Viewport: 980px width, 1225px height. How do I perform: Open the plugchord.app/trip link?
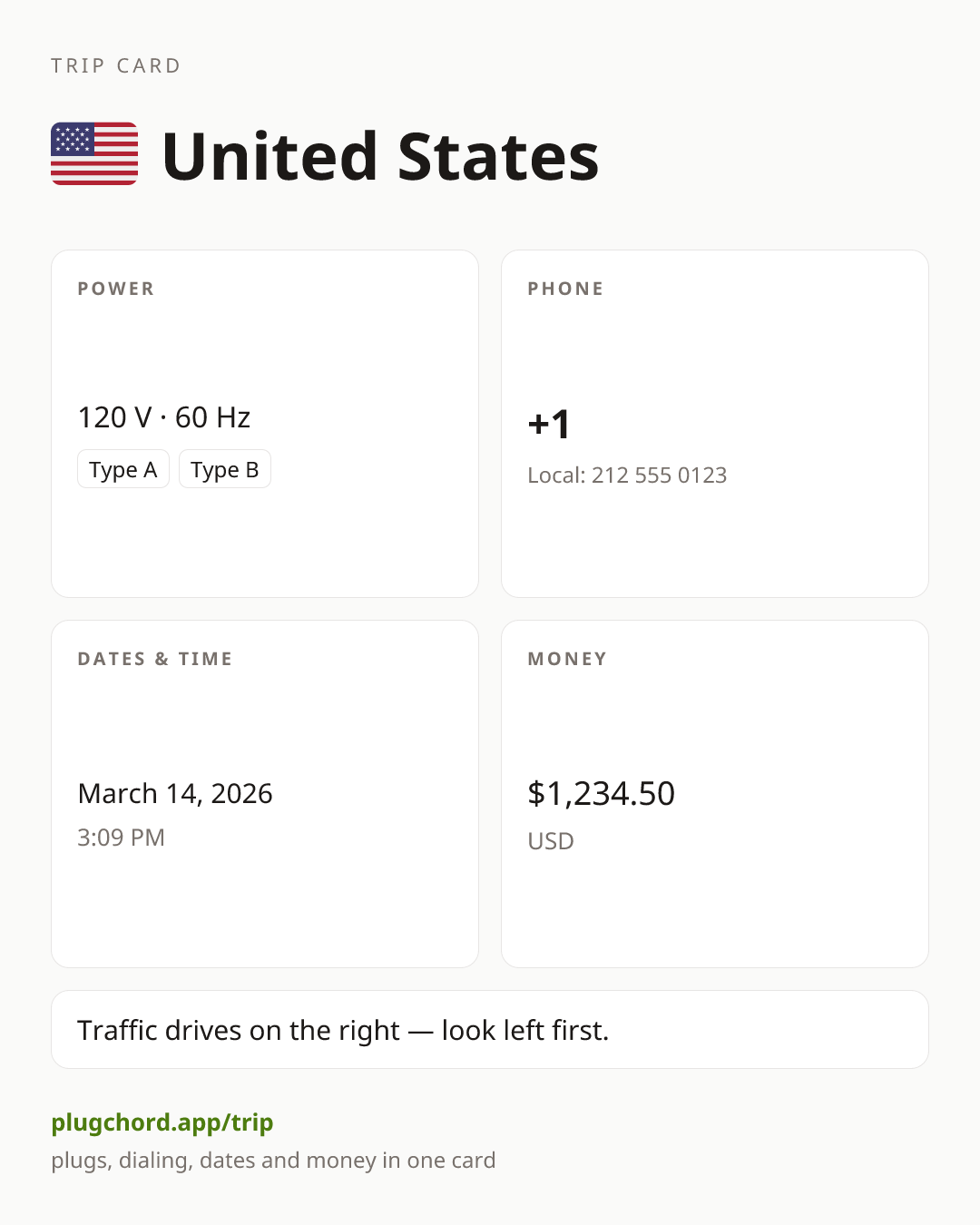pyautogui.click(x=162, y=1122)
